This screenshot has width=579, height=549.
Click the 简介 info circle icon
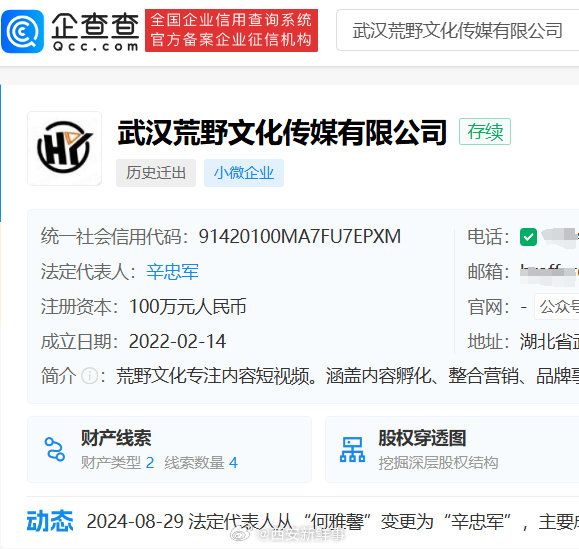tap(89, 376)
